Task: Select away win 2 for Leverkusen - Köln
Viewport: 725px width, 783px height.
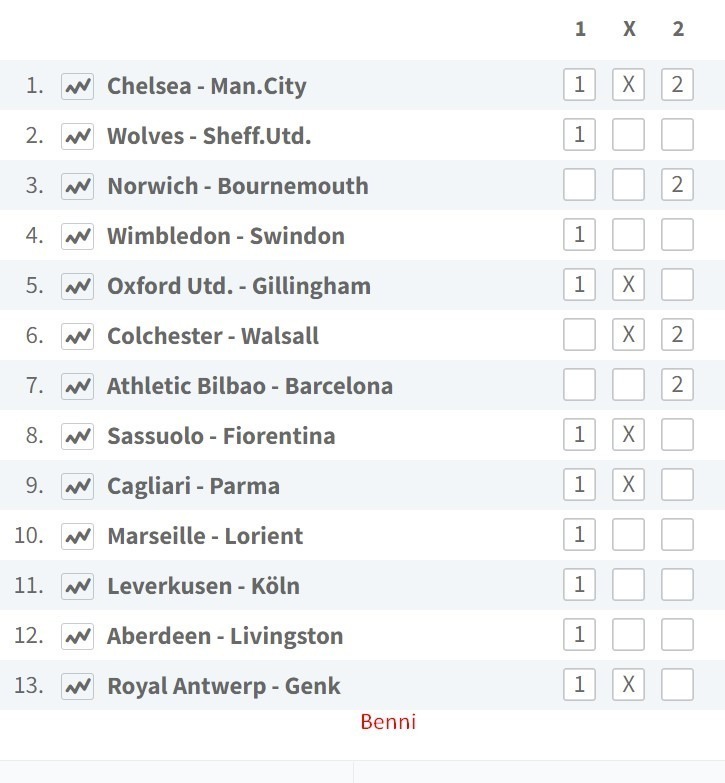Action: [677, 584]
